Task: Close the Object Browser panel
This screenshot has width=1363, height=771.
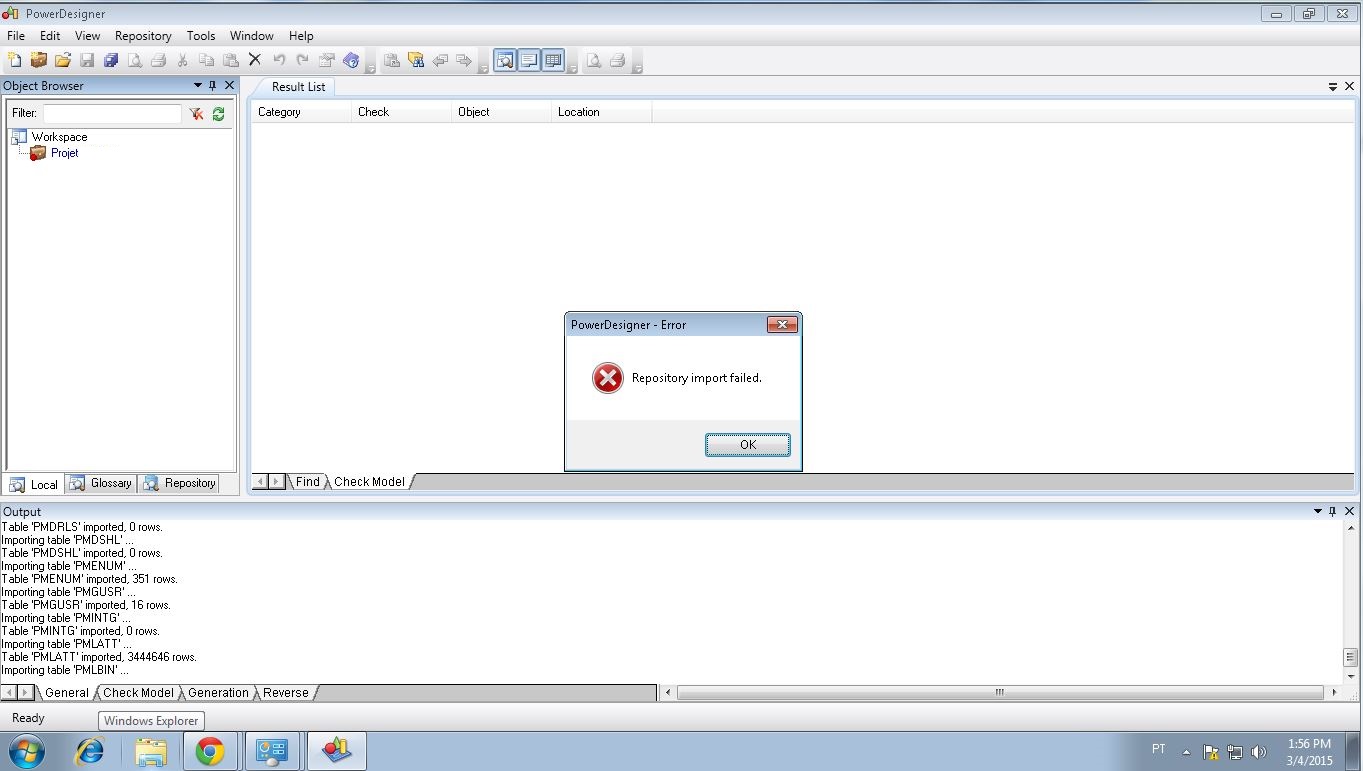Action: 229,86
